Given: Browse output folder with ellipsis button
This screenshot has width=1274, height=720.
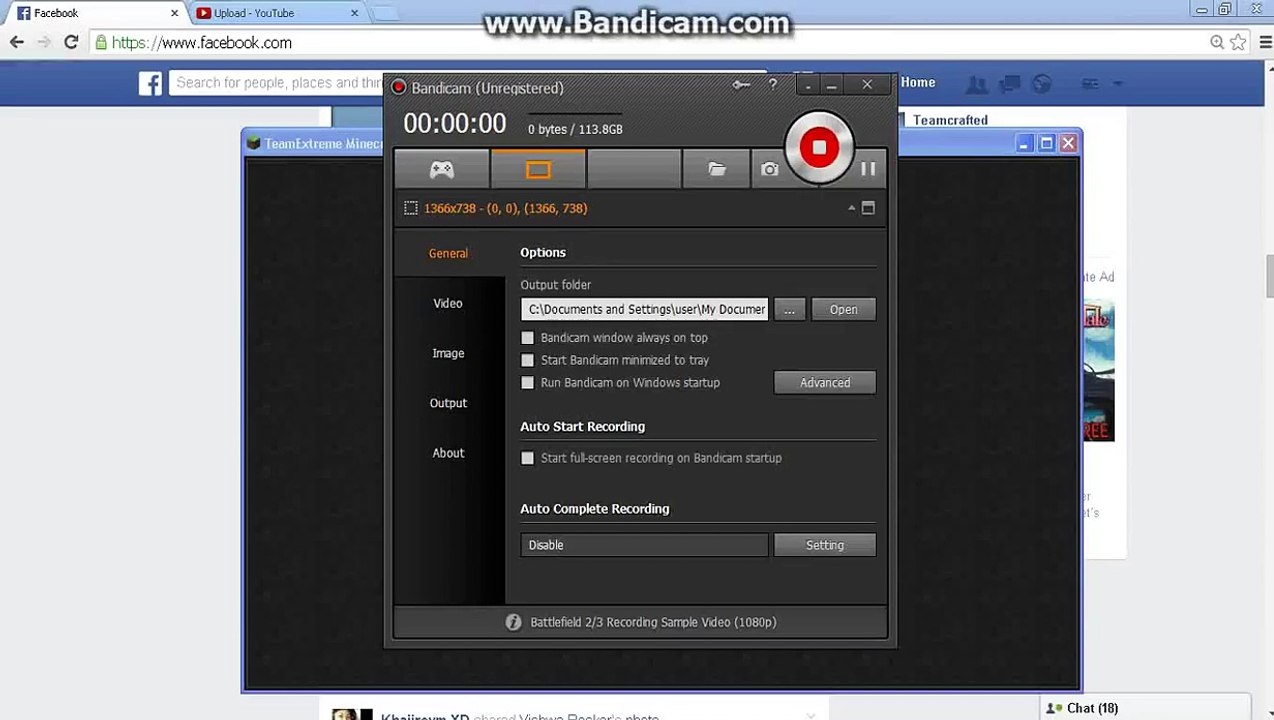Looking at the screenshot, I should (789, 309).
